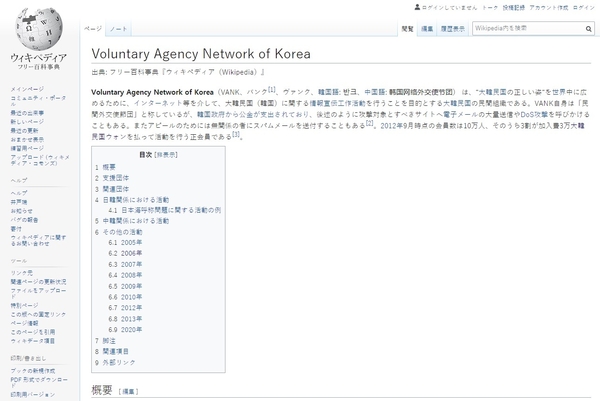Jump to subsection 6.7 2012年
The width and height of the screenshot is (600, 401).
[125, 307]
